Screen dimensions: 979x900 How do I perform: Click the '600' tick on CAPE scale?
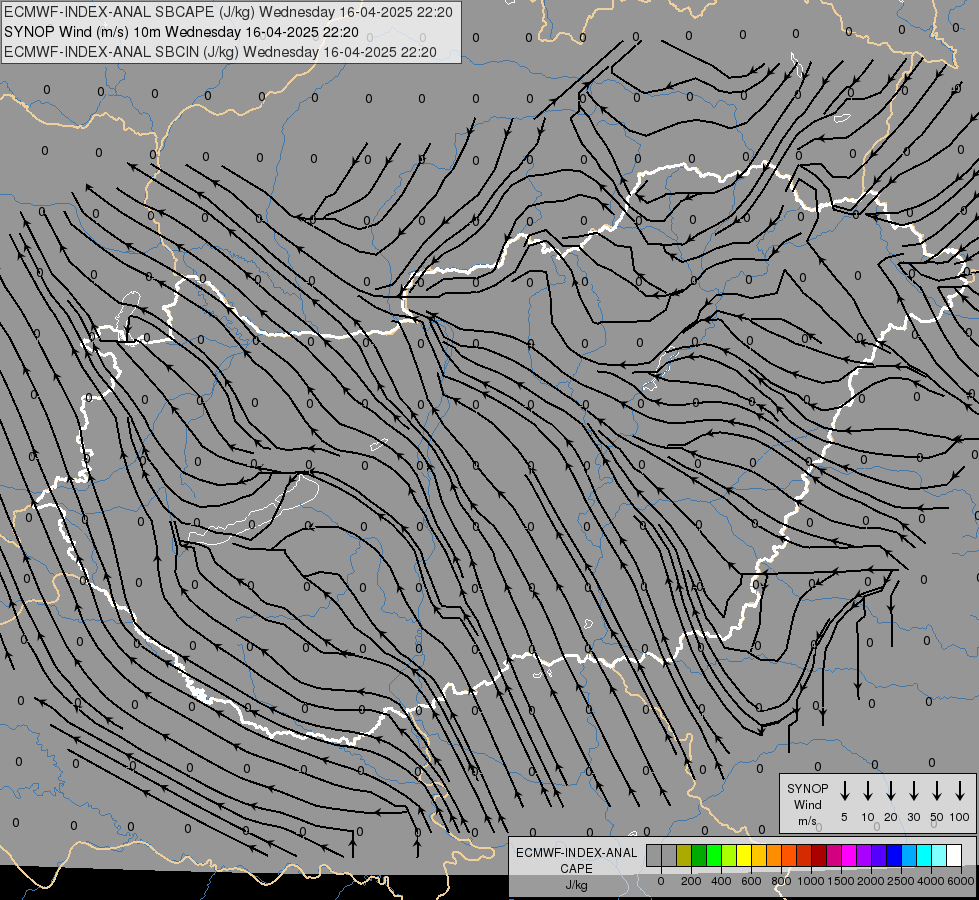click(x=751, y=881)
